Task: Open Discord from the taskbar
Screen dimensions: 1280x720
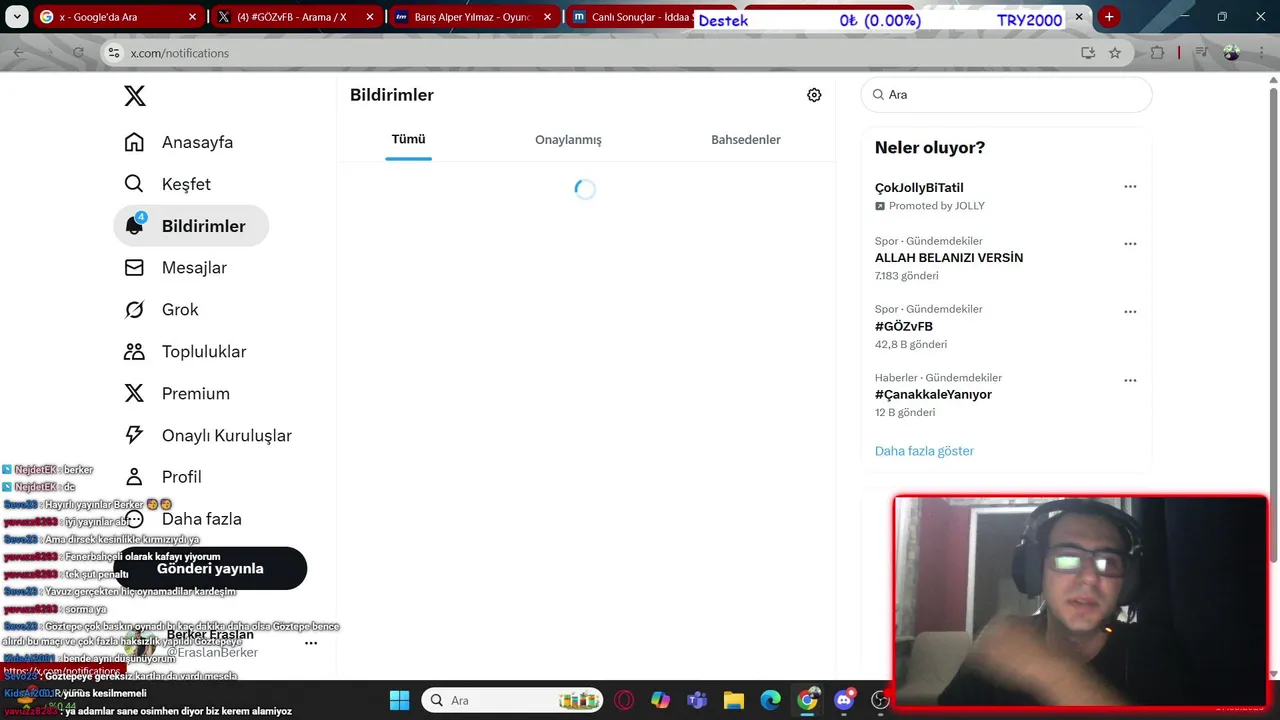Action: click(844, 699)
